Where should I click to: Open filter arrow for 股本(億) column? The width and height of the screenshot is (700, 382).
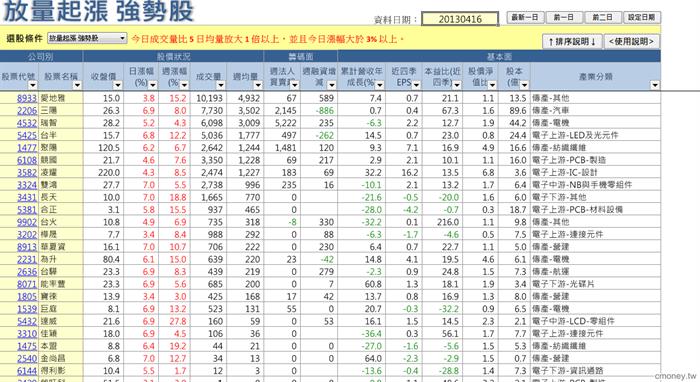click(525, 85)
